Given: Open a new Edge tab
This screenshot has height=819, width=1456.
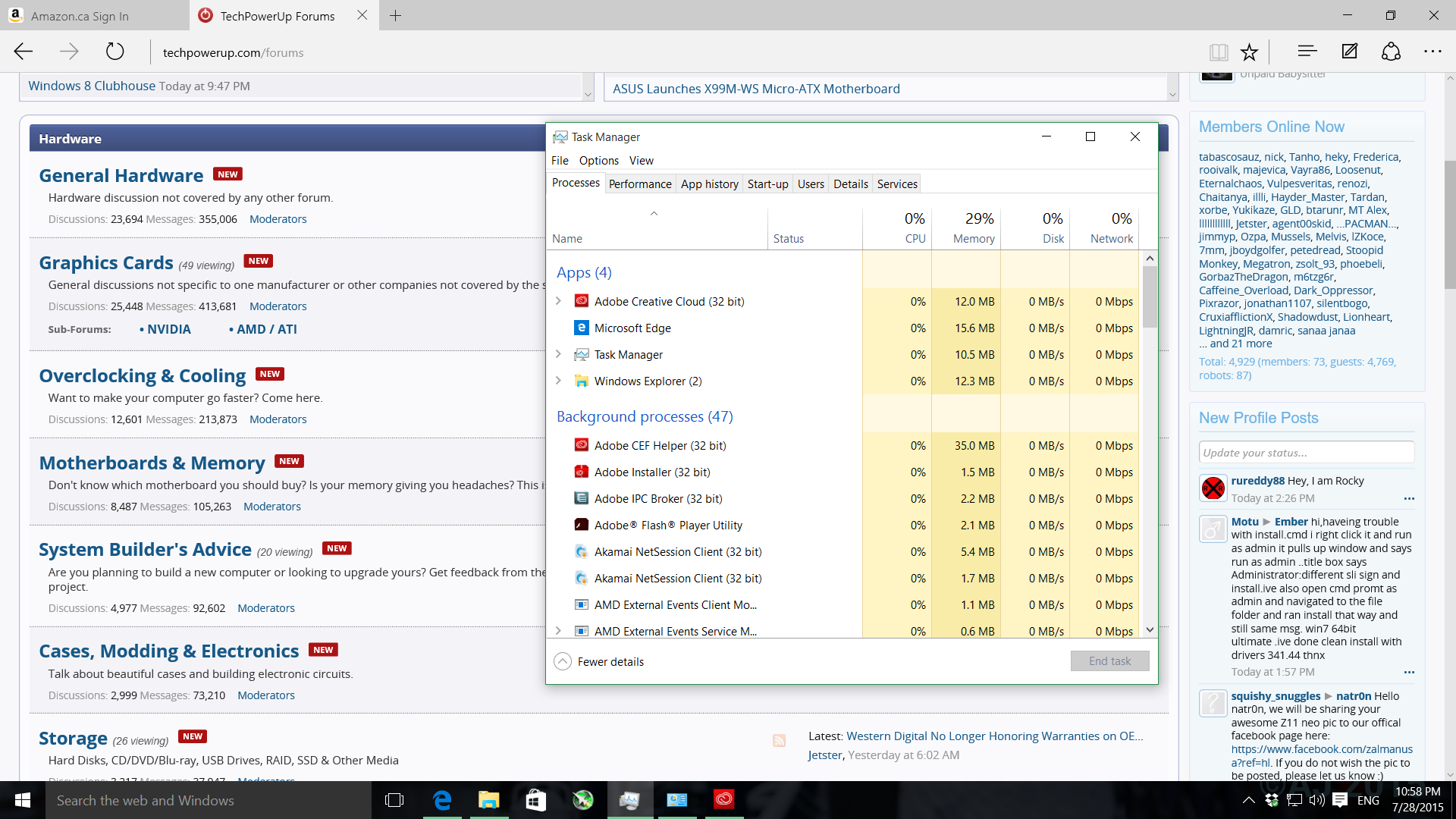Looking at the screenshot, I should pyautogui.click(x=395, y=16).
